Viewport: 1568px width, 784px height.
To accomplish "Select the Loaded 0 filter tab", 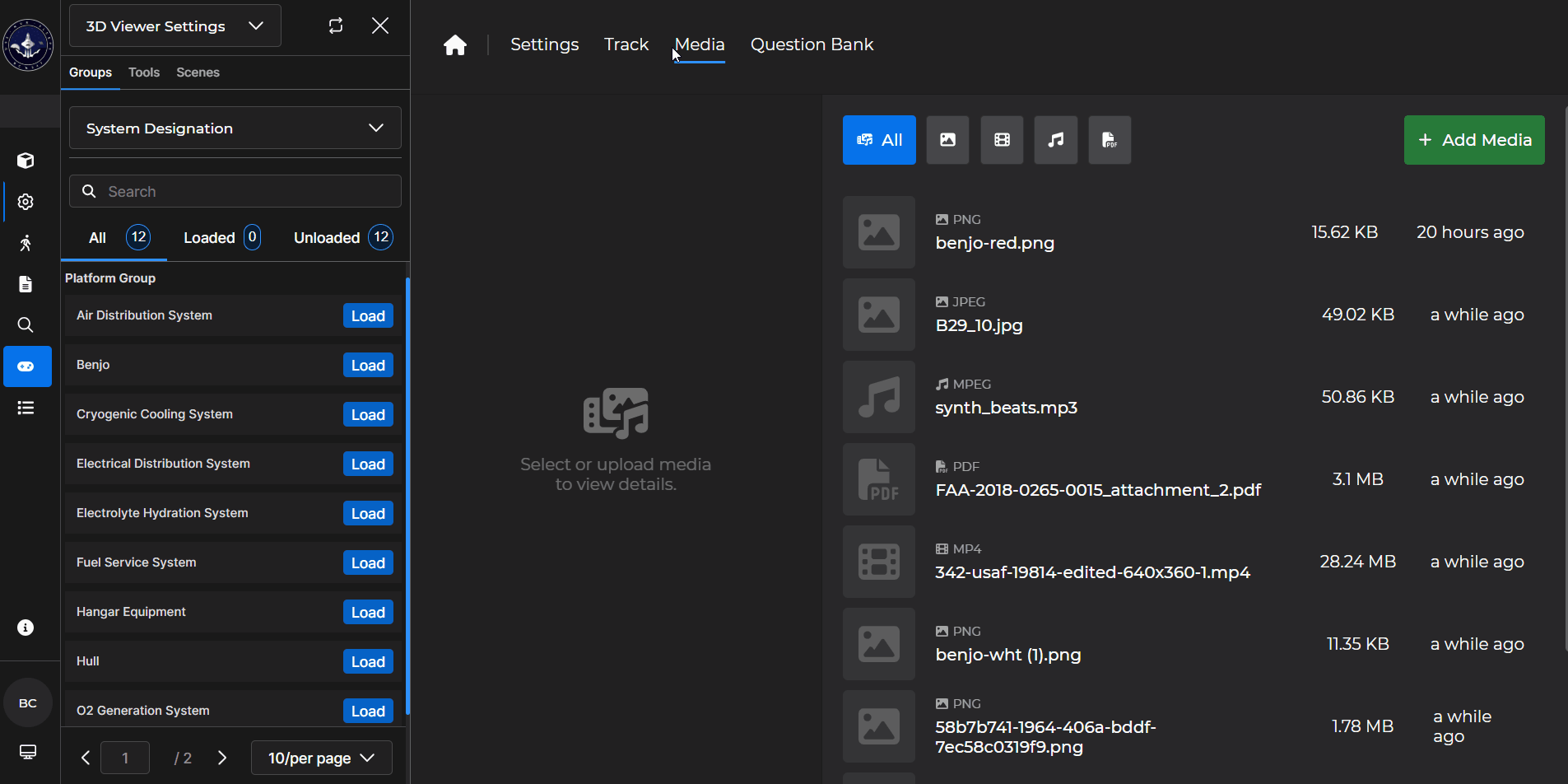I will [222, 238].
